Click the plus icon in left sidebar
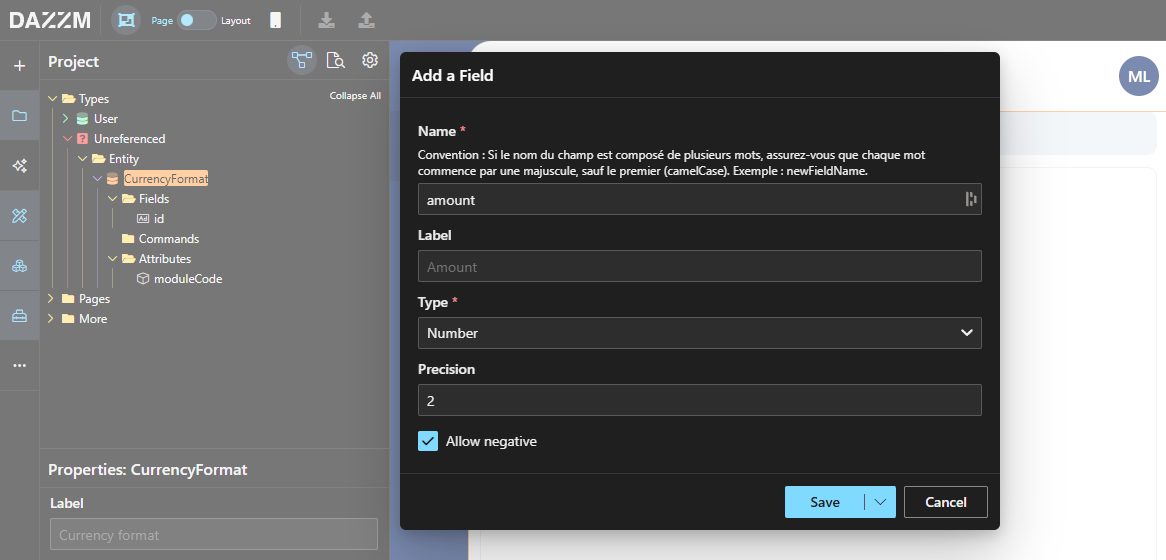The height and width of the screenshot is (560, 1166). tap(19, 65)
